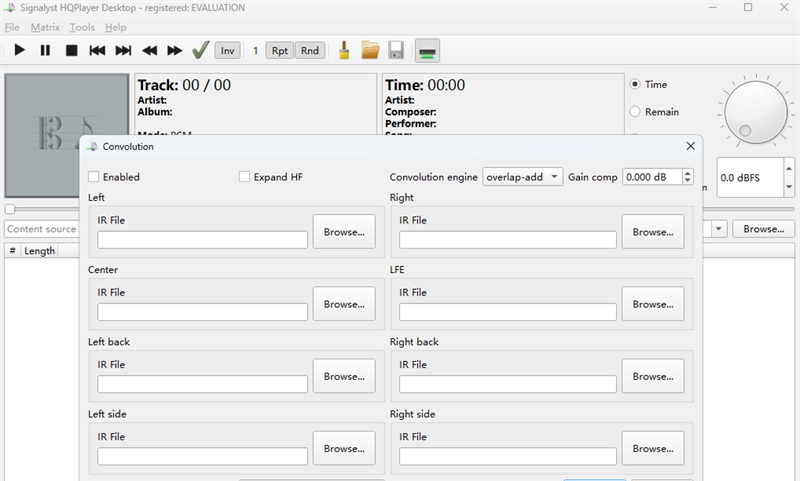
Task: Click the # column header
Action: [12, 250]
